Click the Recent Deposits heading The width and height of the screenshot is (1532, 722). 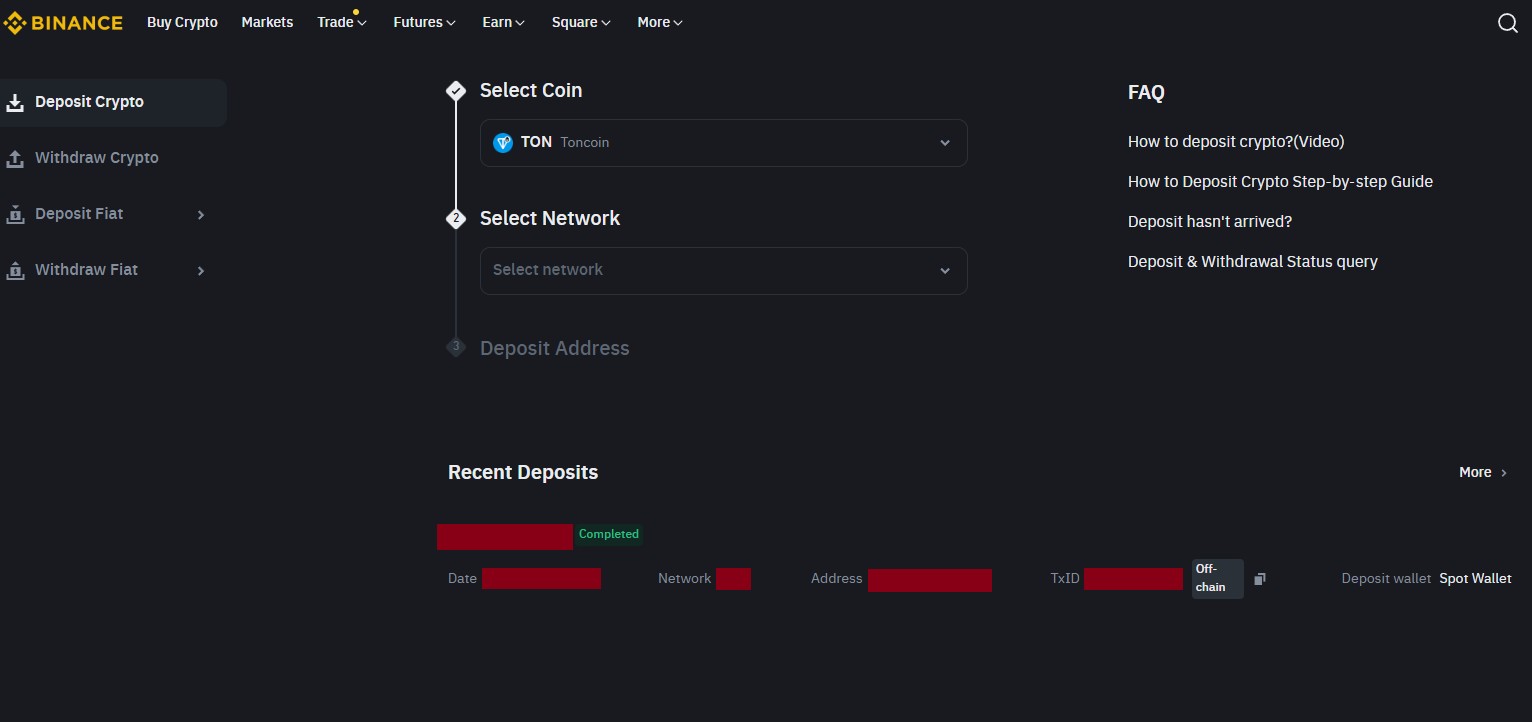(523, 473)
